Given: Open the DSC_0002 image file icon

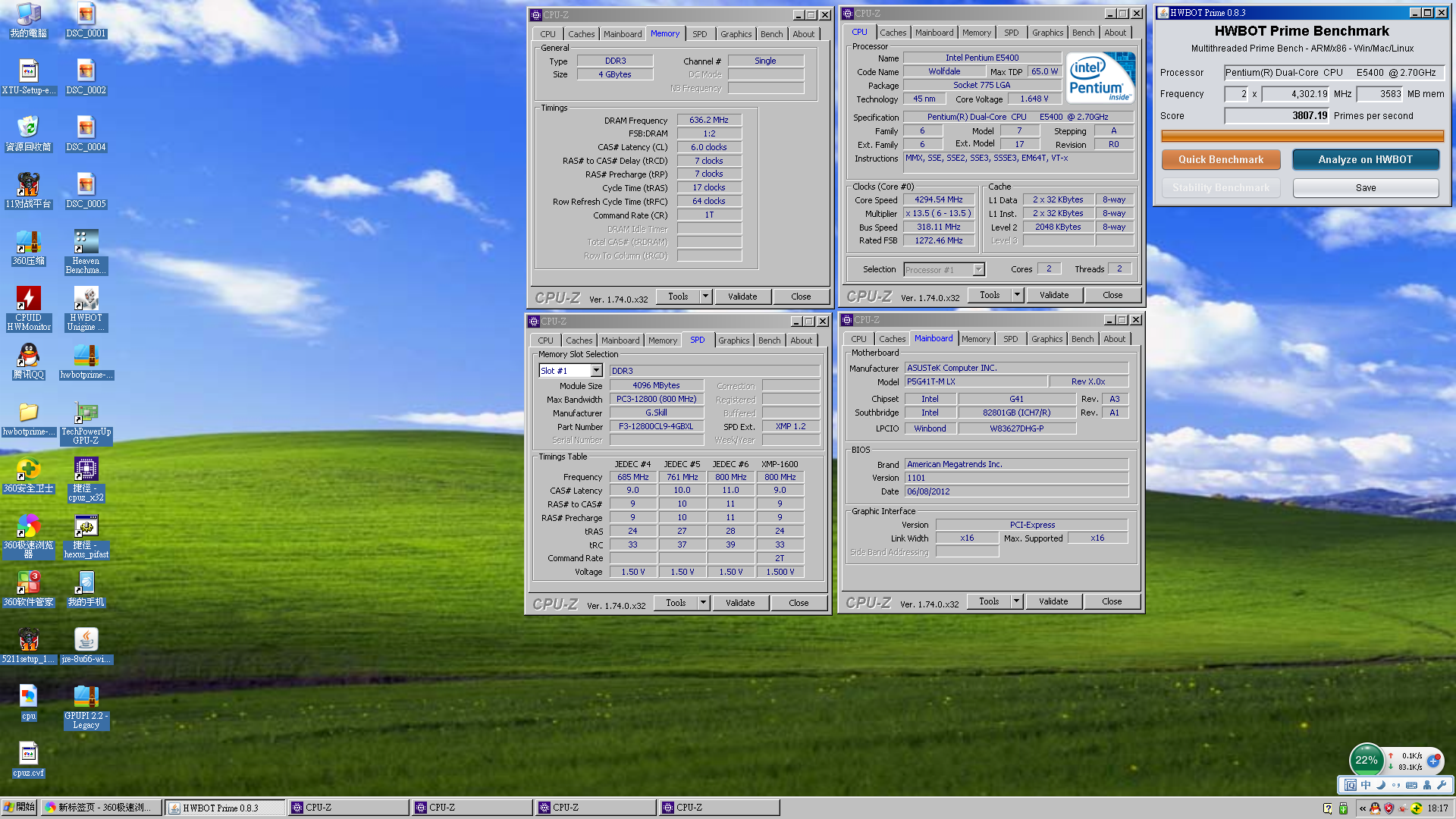Looking at the screenshot, I should (x=86, y=77).
